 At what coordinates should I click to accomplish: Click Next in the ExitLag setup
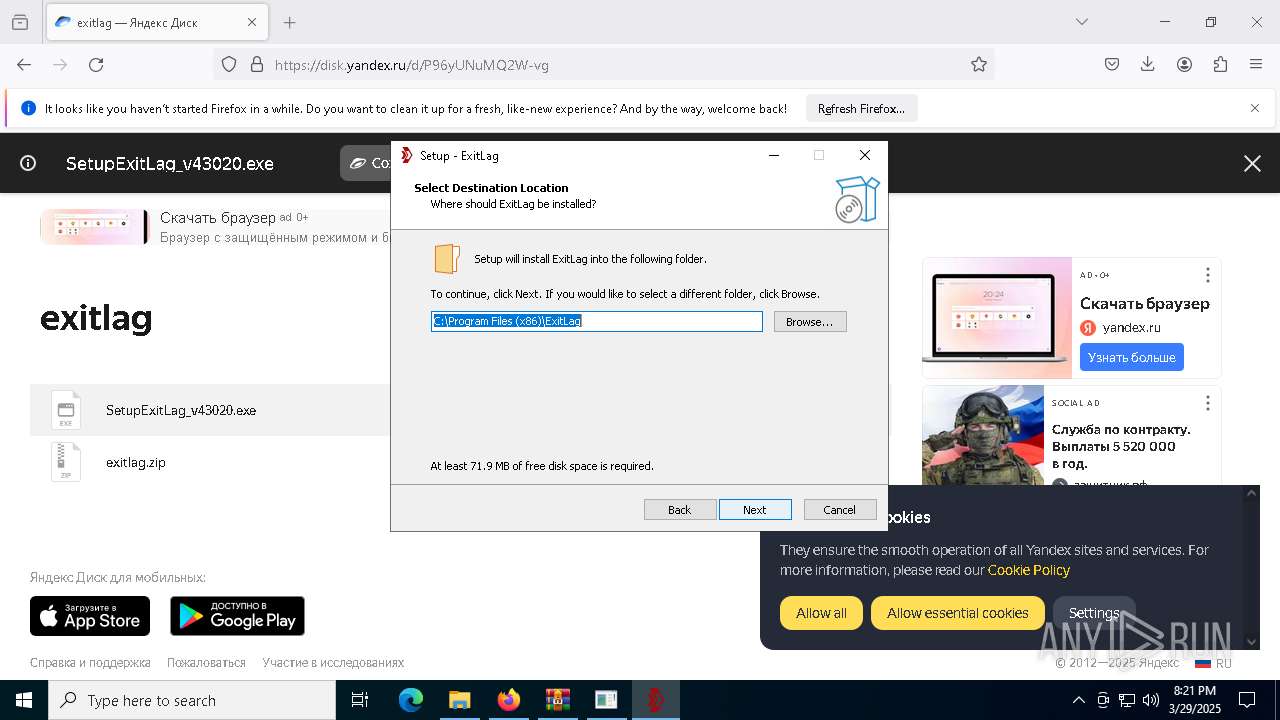755,510
